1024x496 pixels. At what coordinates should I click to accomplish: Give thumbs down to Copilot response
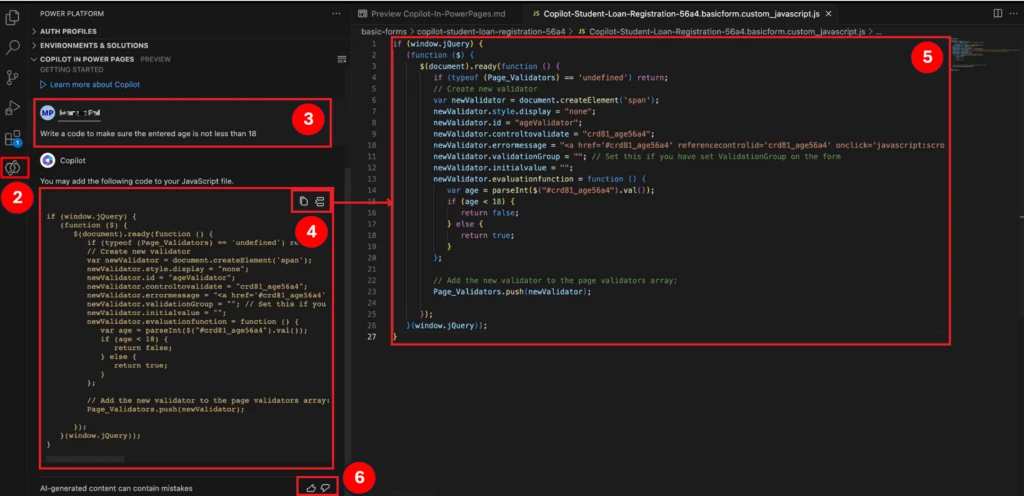pos(325,487)
